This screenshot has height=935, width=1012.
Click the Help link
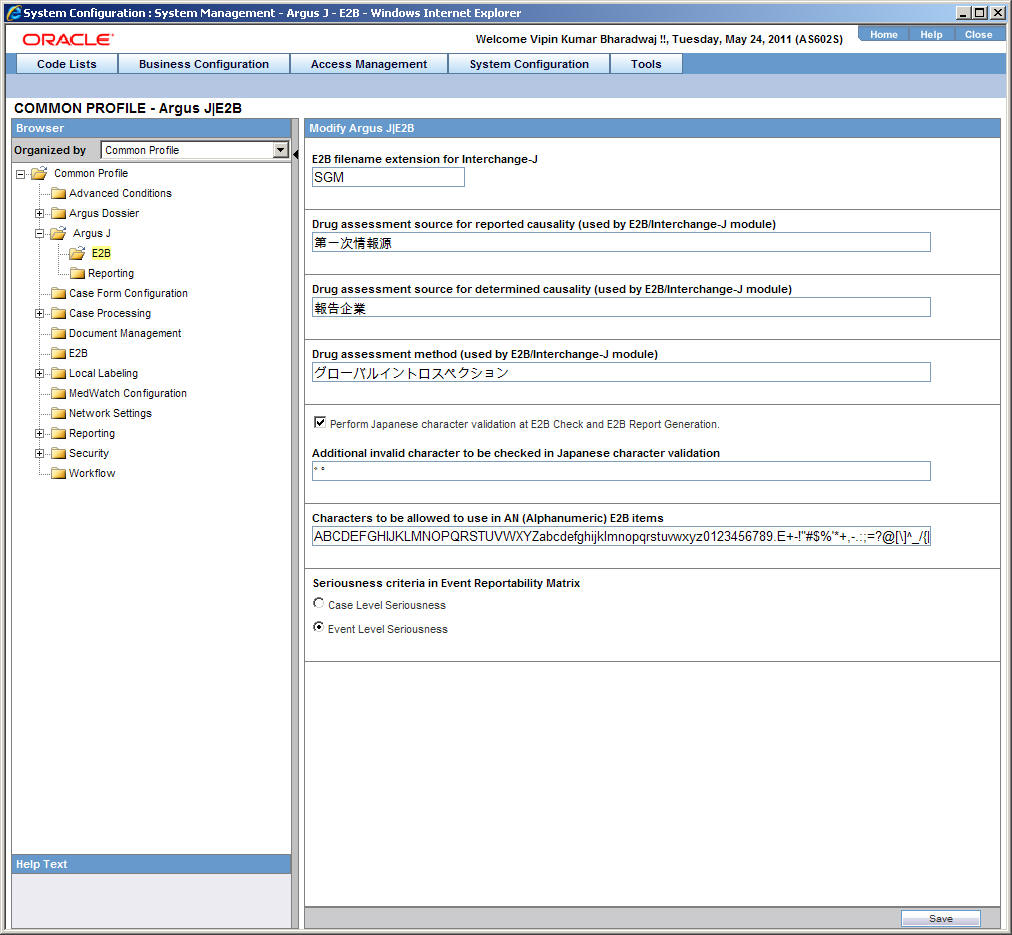coord(931,35)
